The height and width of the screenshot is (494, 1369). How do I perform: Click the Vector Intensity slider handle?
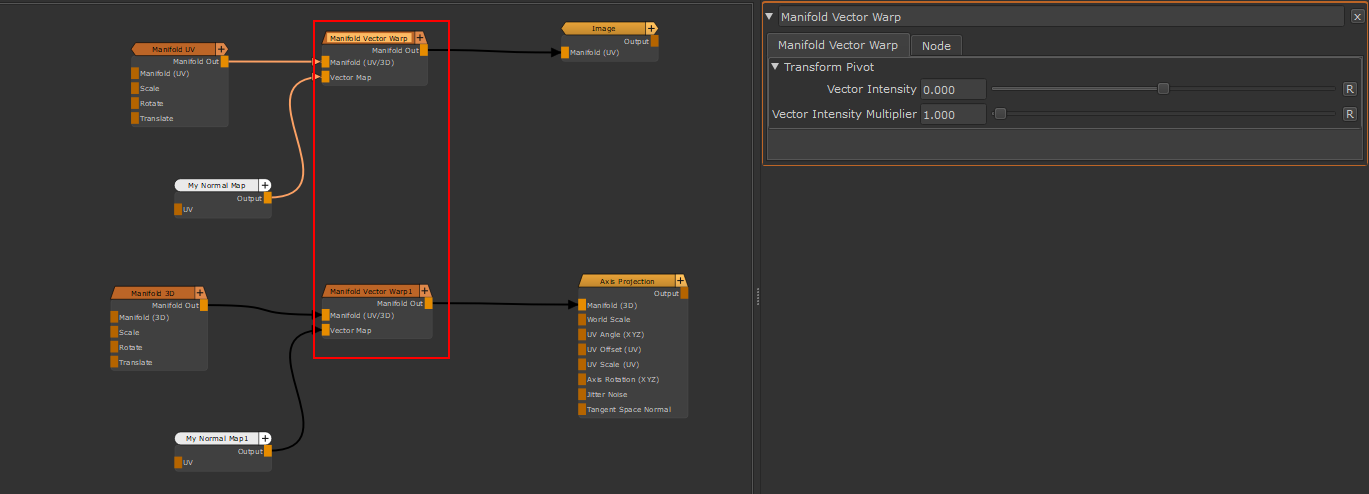pyautogui.click(x=1163, y=89)
